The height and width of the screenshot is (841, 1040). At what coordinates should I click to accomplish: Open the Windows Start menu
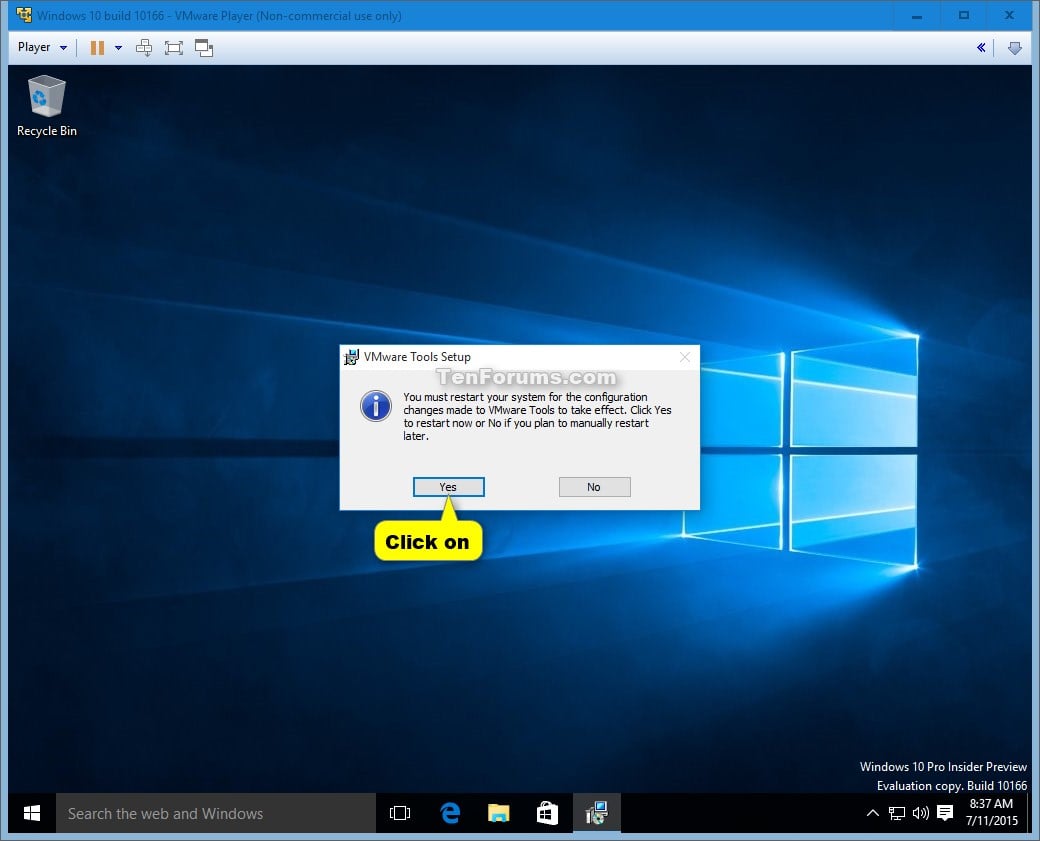coord(31,812)
